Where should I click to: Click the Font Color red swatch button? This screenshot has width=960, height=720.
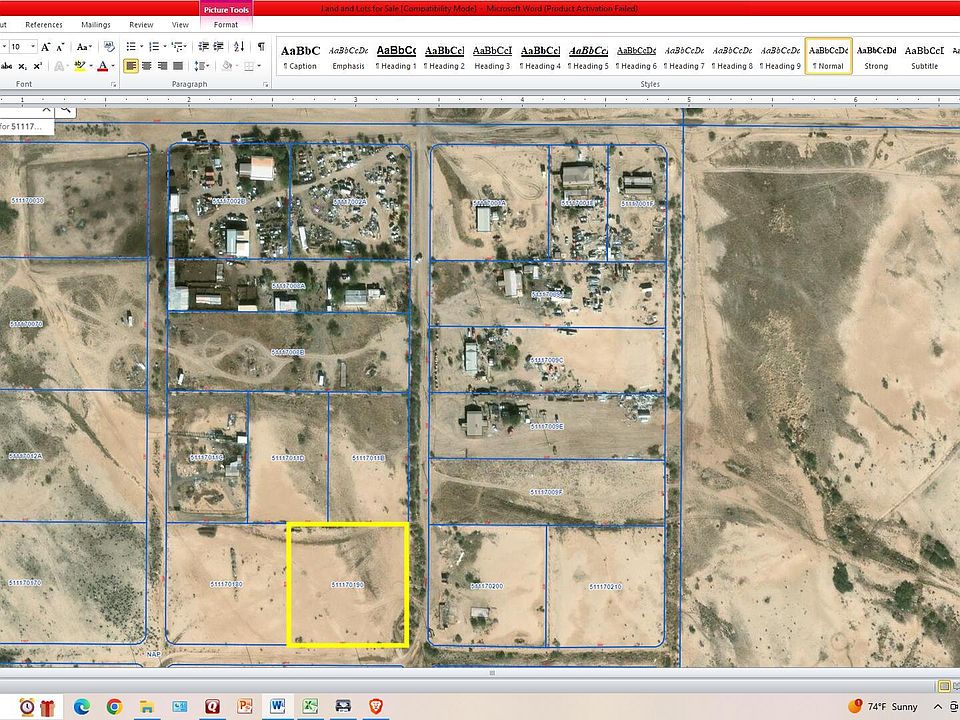tap(102, 66)
